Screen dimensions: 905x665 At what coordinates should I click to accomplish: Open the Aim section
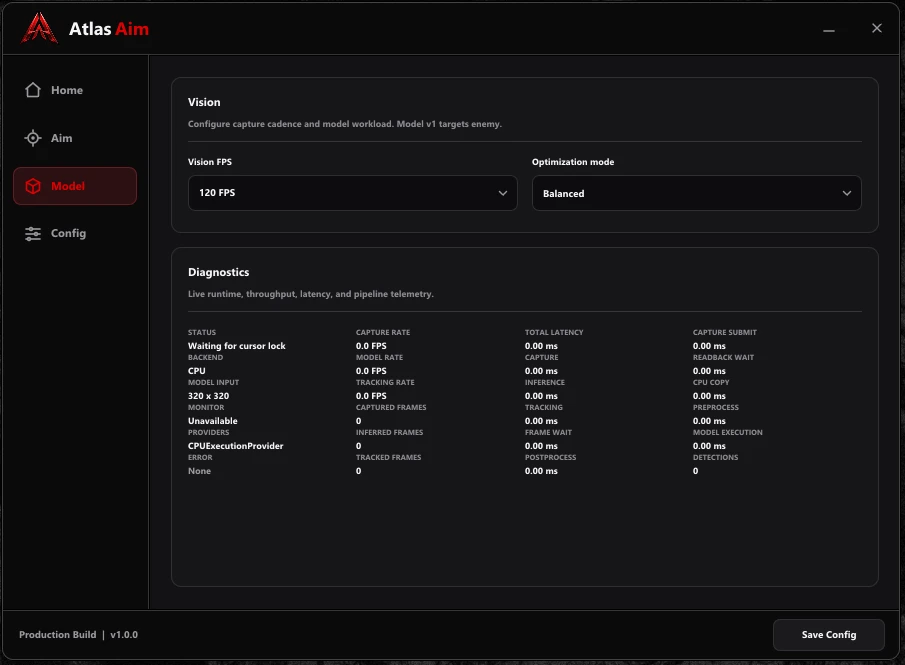(x=75, y=138)
